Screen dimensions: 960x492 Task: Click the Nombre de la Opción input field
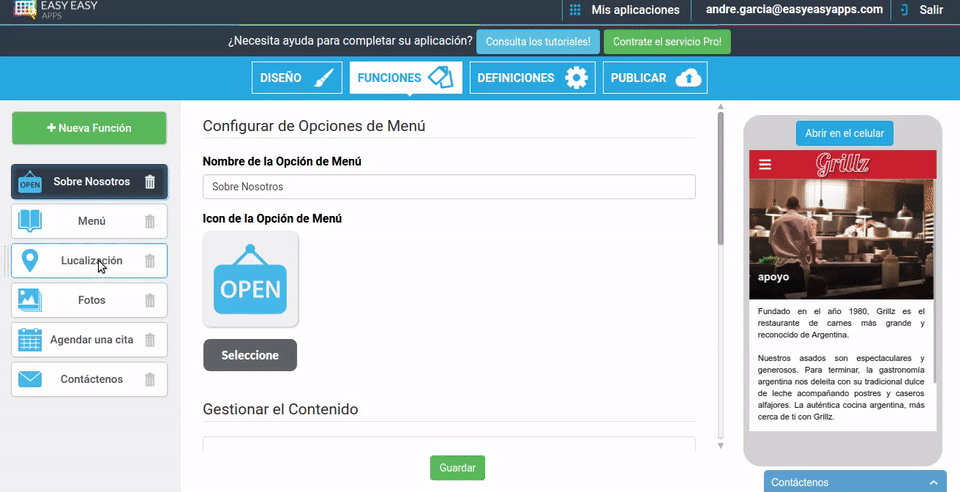point(449,187)
